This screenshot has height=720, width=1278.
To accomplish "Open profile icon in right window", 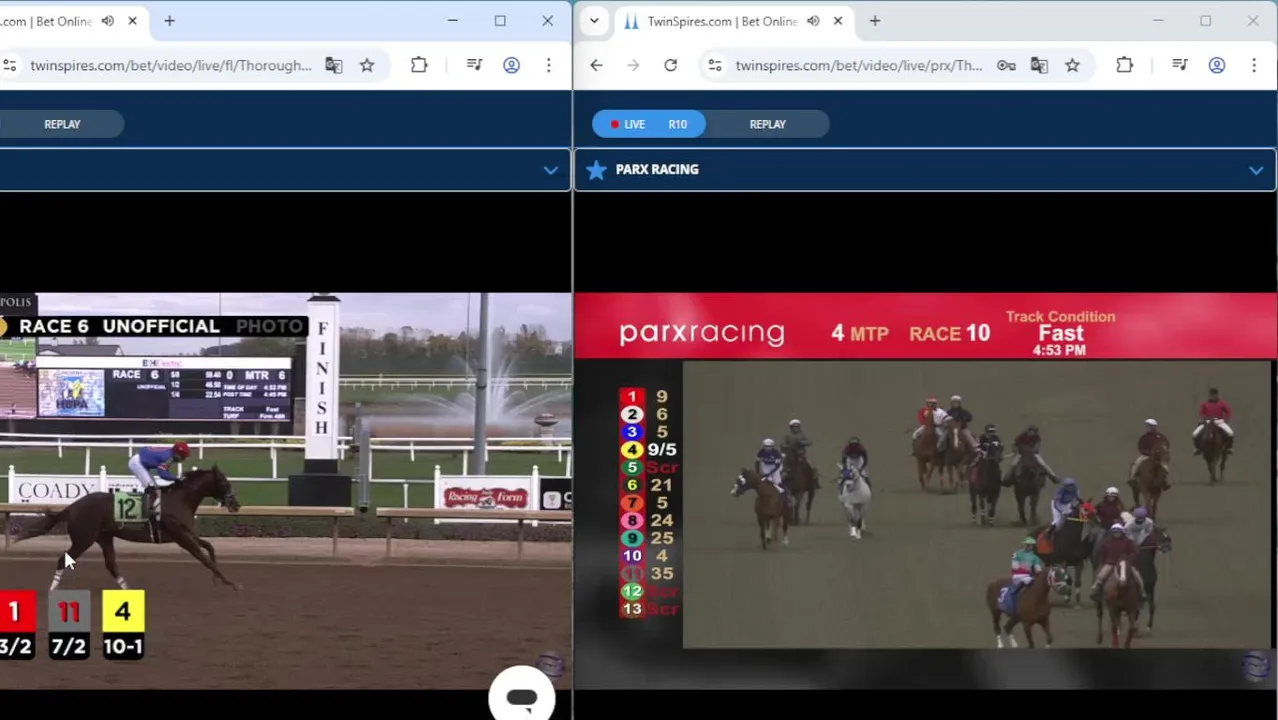I will coord(1217,65).
